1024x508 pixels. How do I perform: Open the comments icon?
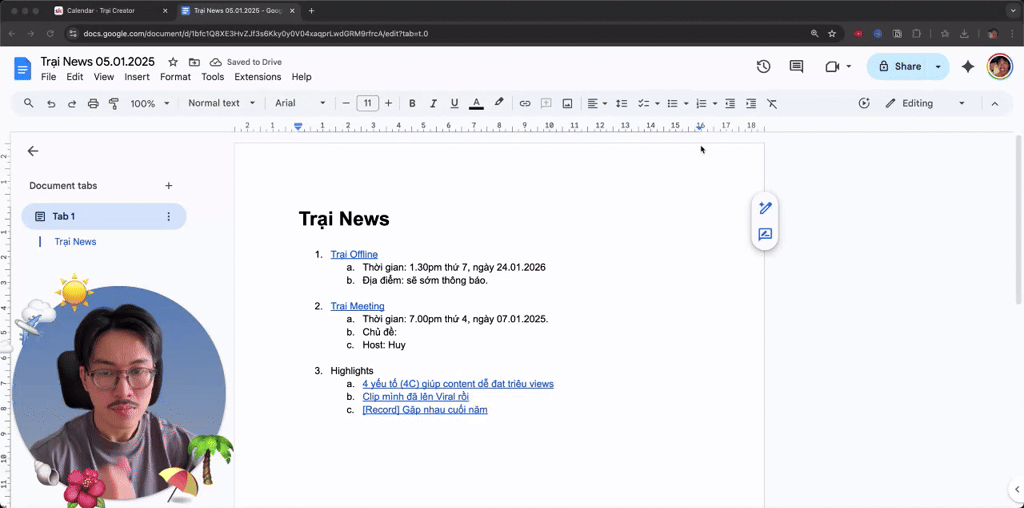coord(796,66)
